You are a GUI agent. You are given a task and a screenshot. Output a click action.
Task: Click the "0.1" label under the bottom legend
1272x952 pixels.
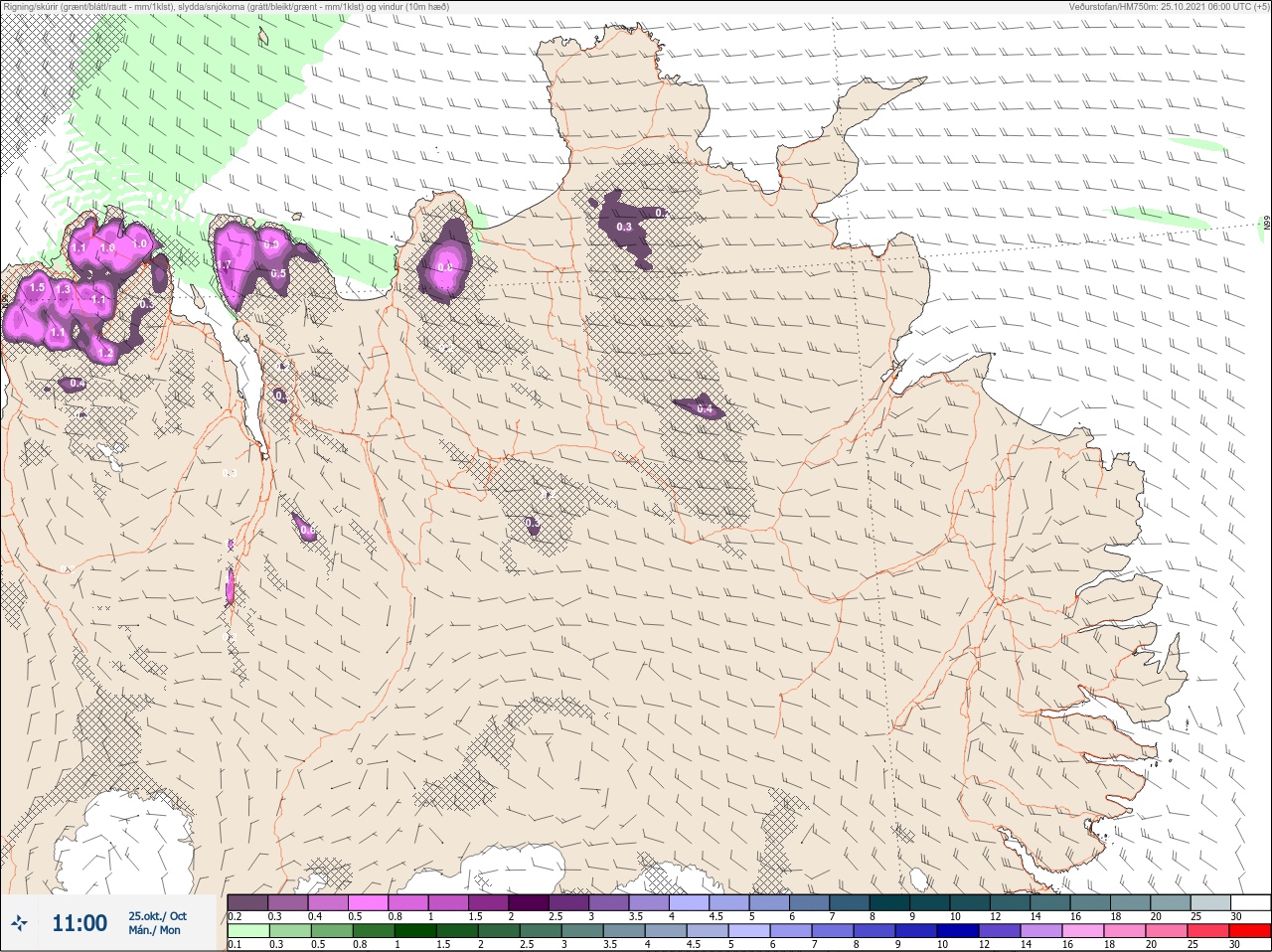coord(235,945)
